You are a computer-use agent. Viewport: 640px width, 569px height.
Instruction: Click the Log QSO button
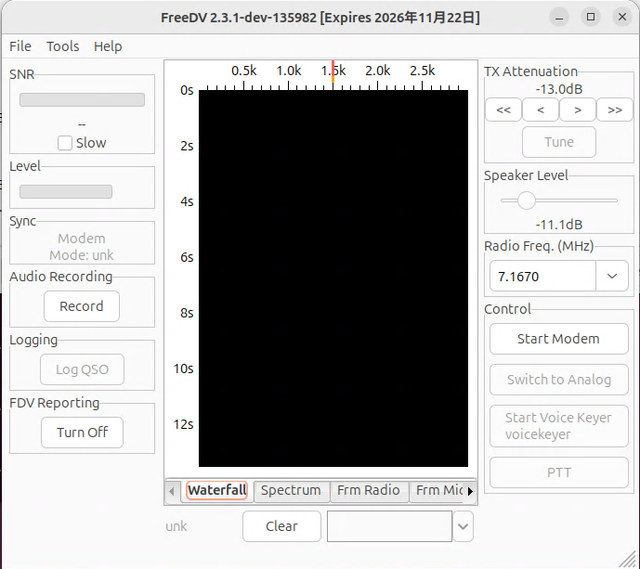coord(82,369)
